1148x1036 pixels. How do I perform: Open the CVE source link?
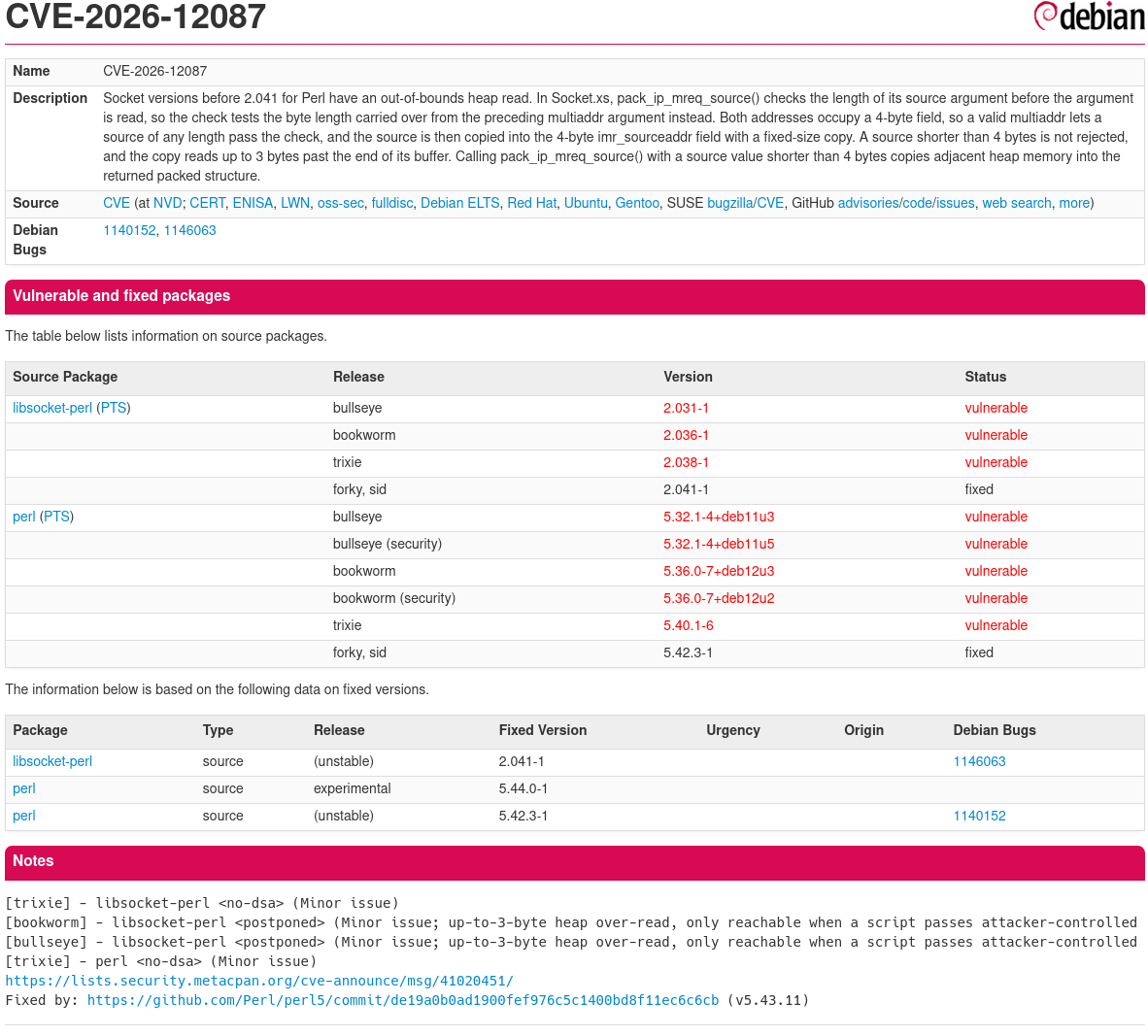click(x=117, y=203)
